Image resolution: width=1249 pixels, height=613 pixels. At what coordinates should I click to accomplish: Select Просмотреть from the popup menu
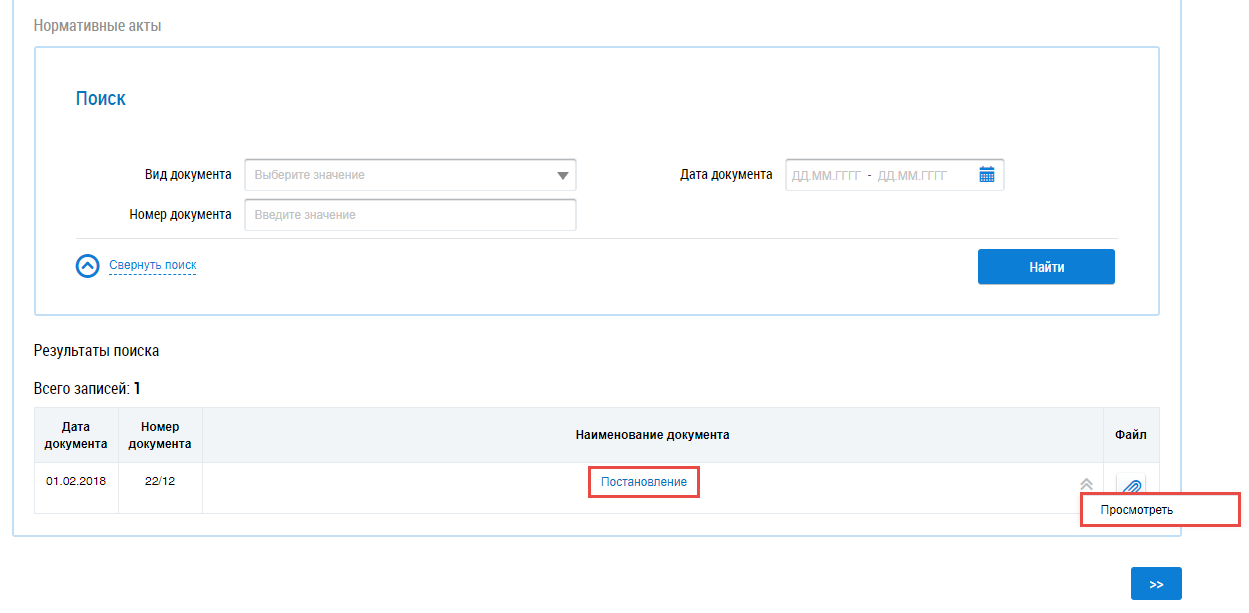[1136, 510]
